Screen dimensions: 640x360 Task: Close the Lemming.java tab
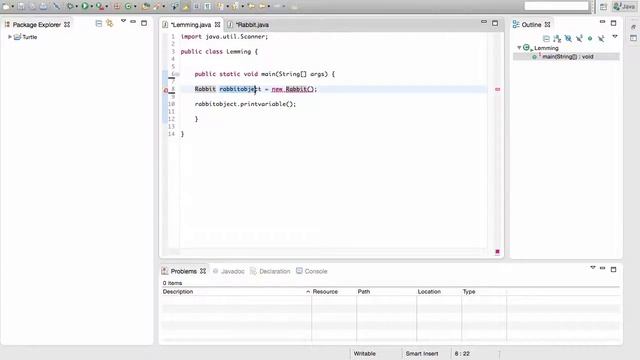click(218, 24)
